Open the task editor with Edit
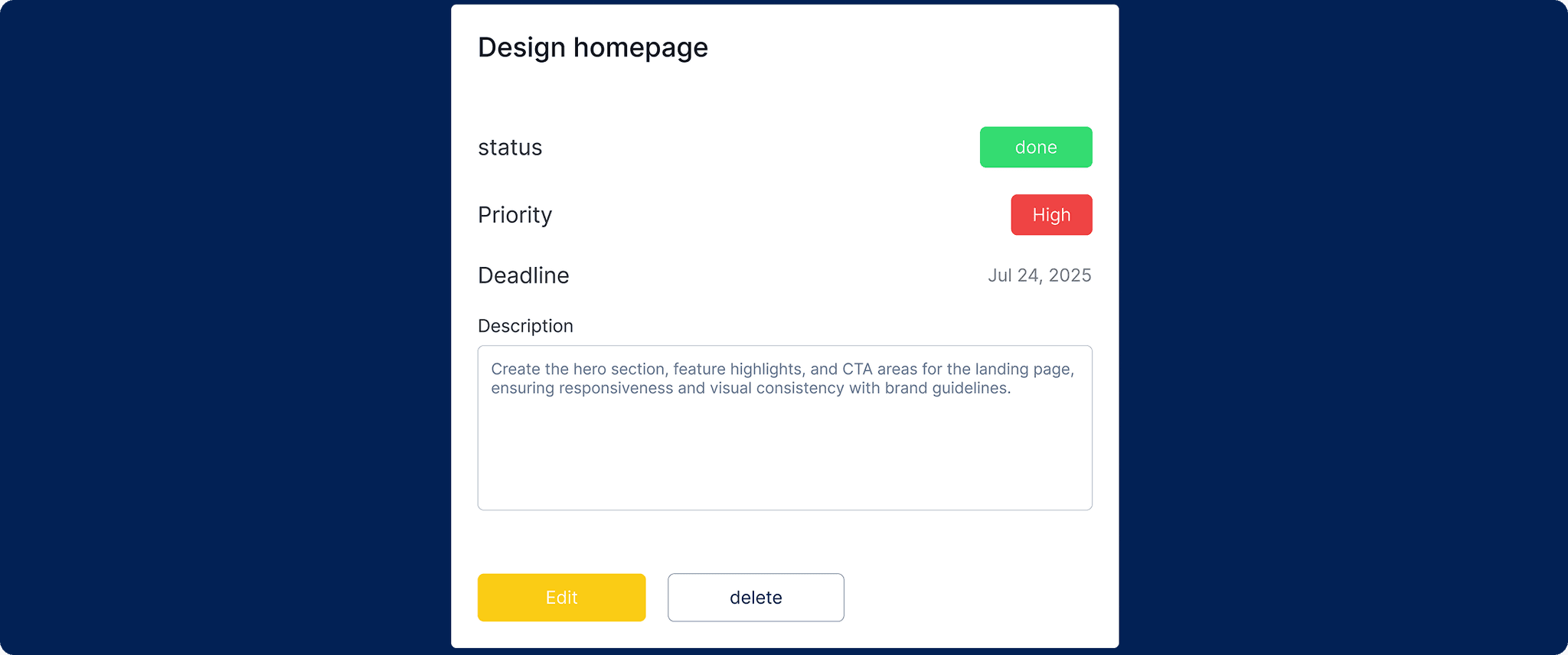1568x655 pixels. 560,598
